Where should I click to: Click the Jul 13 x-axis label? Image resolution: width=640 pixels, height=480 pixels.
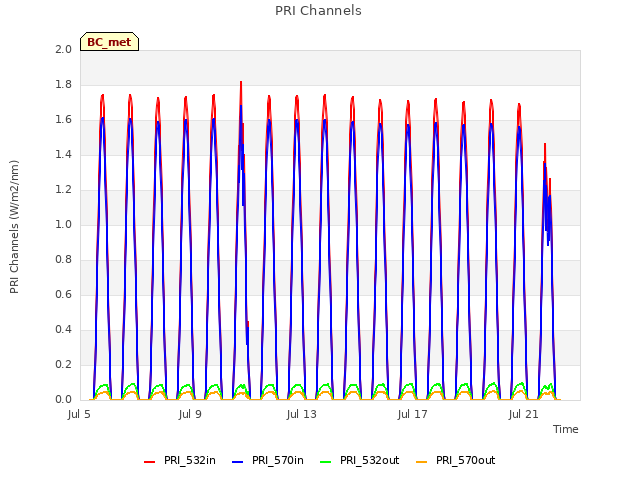302,414
